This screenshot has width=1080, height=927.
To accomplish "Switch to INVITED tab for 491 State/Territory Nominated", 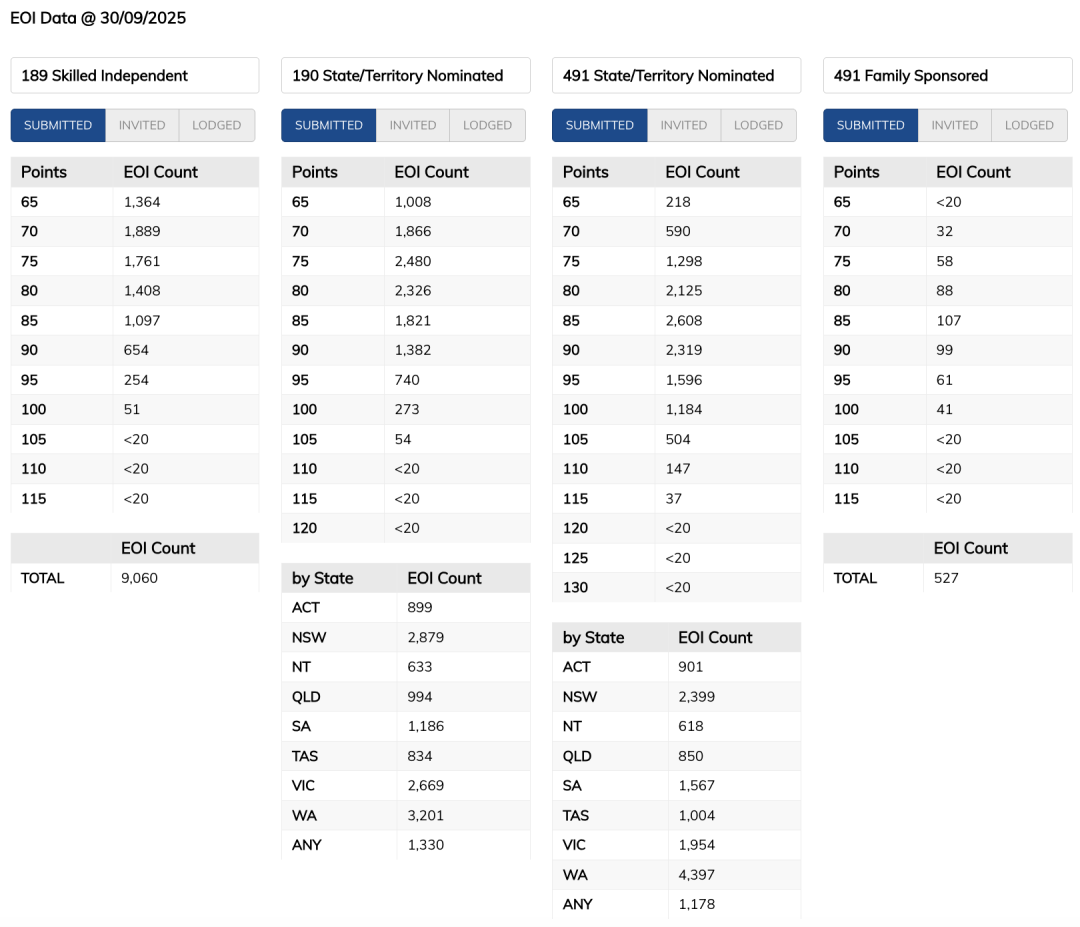I will pos(684,125).
